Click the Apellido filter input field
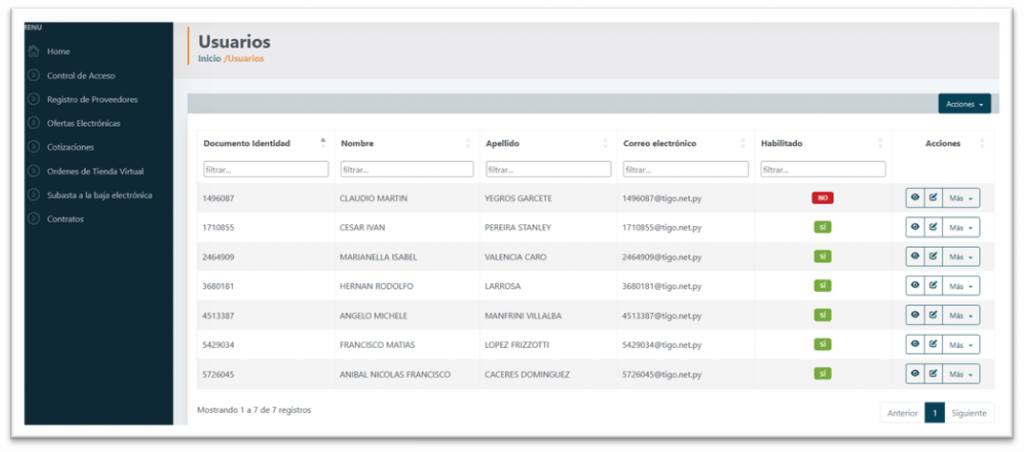The height and width of the screenshot is (452, 1024). point(547,169)
